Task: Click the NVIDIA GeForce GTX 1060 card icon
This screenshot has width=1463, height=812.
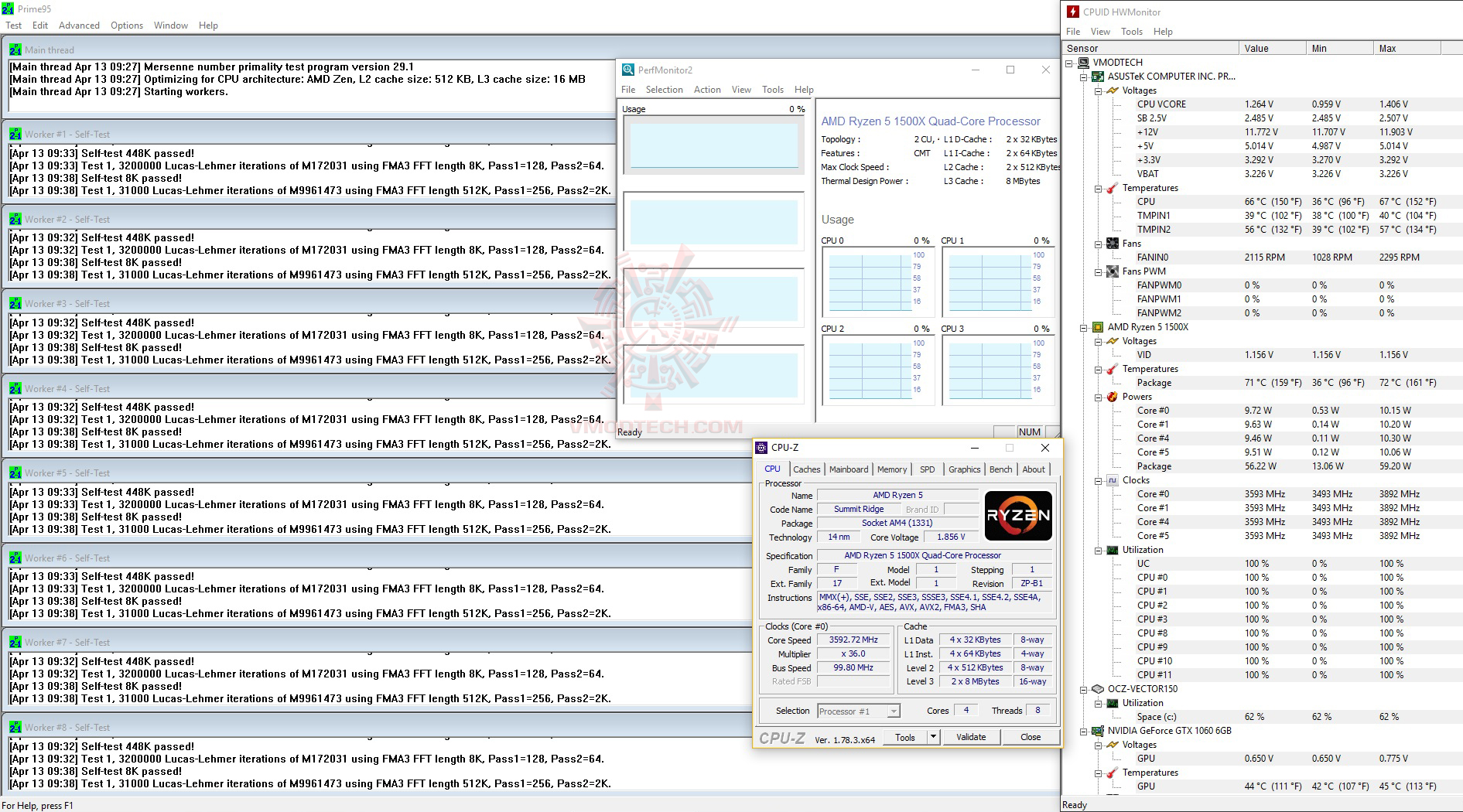Action: coord(1098,731)
